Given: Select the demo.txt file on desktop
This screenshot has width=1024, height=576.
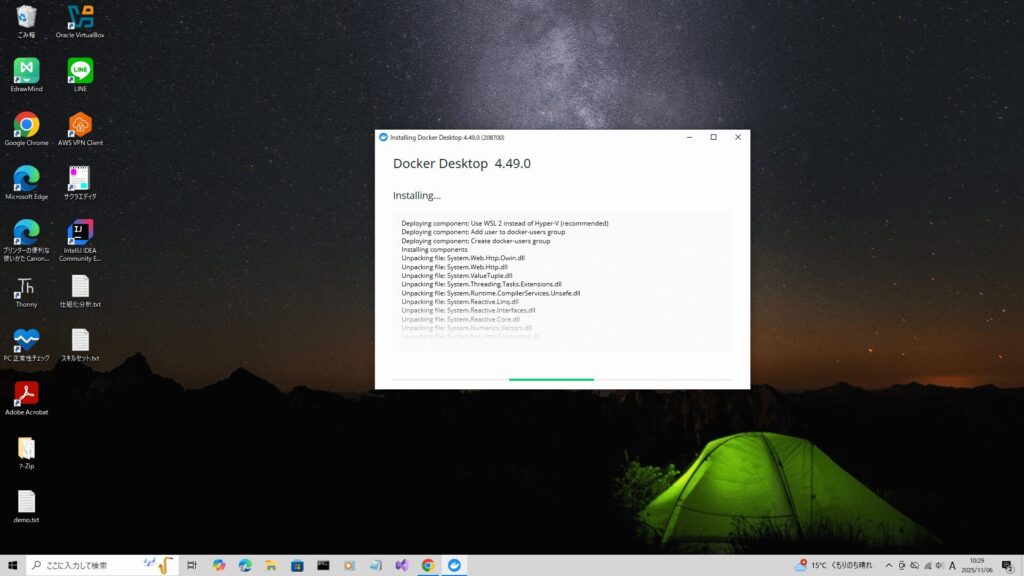Looking at the screenshot, I should pyautogui.click(x=26, y=502).
